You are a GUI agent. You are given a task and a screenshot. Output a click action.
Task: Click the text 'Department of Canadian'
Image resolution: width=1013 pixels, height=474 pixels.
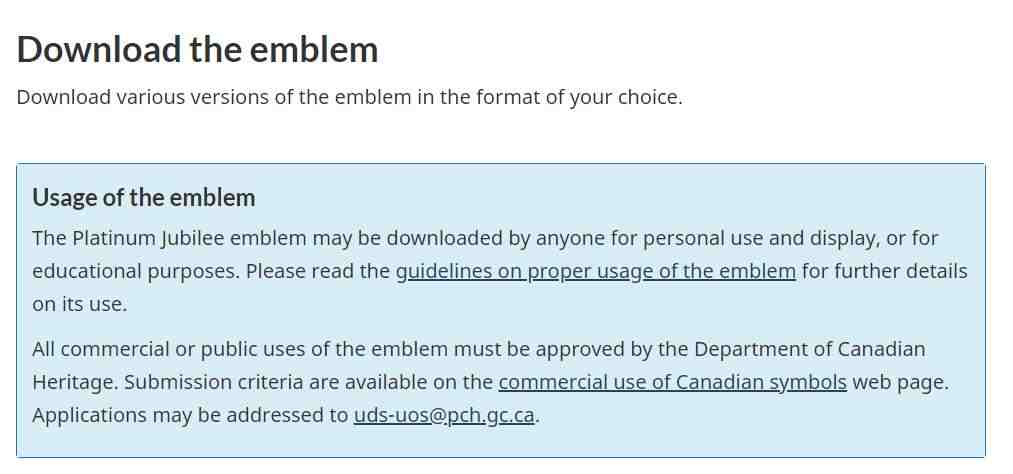coord(809,349)
